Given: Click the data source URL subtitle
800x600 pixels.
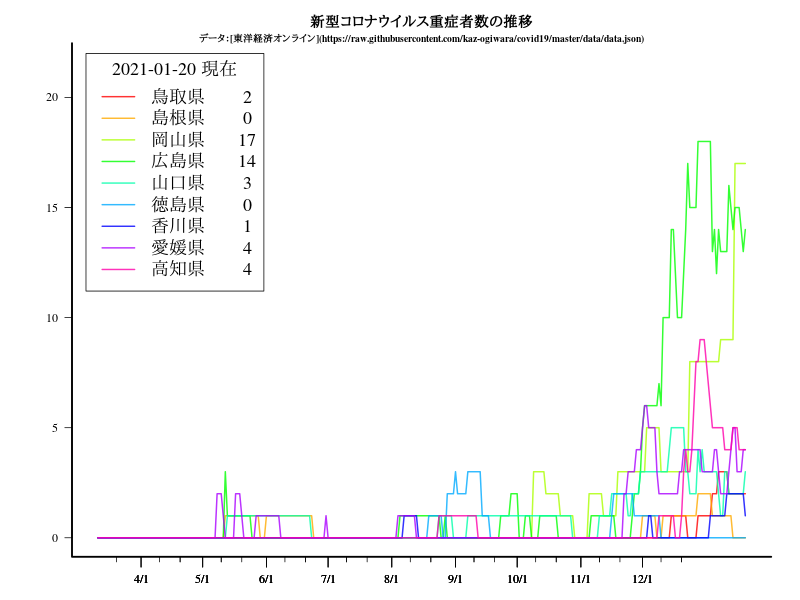Looking at the screenshot, I should pos(421,39).
